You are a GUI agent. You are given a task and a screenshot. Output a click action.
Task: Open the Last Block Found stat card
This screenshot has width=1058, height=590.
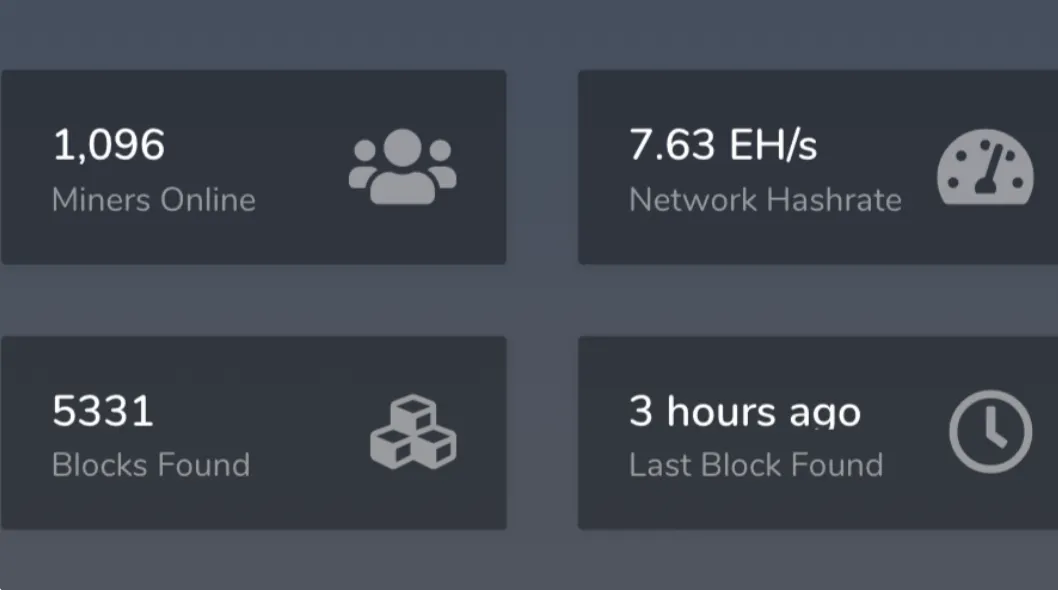[x=818, y=433]
